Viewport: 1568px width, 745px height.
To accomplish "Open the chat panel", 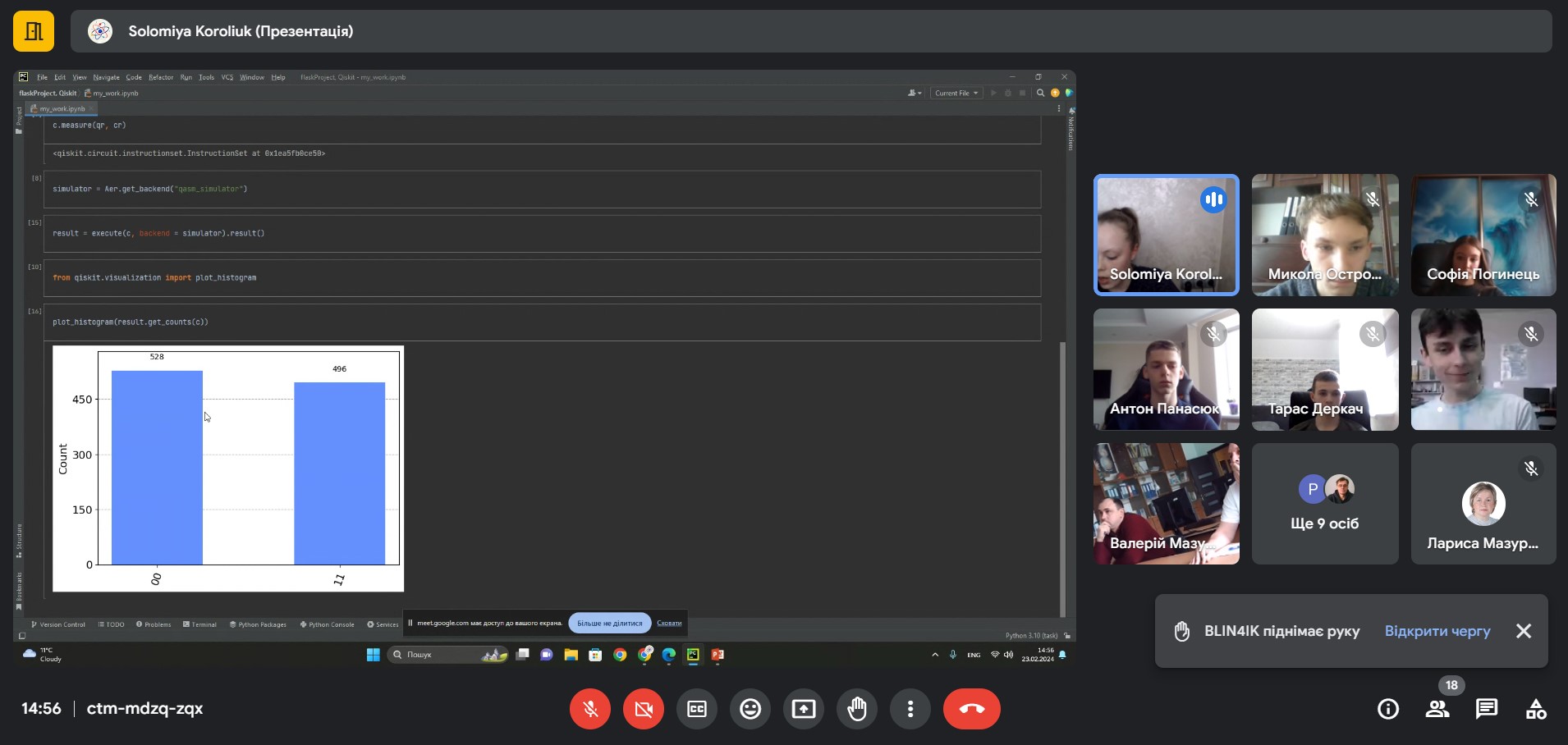I will click(x=1486, y=709).
